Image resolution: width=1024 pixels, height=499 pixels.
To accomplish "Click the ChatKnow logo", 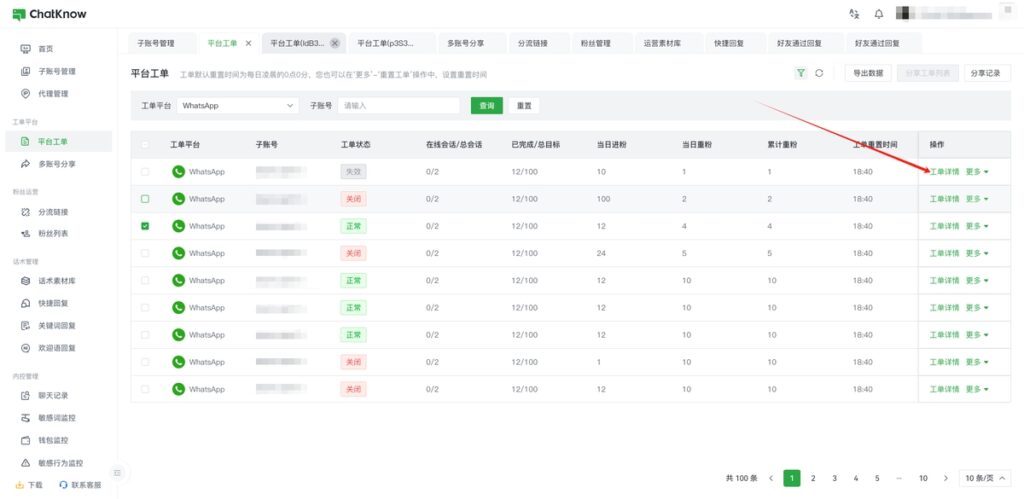I will pos(49,14).
